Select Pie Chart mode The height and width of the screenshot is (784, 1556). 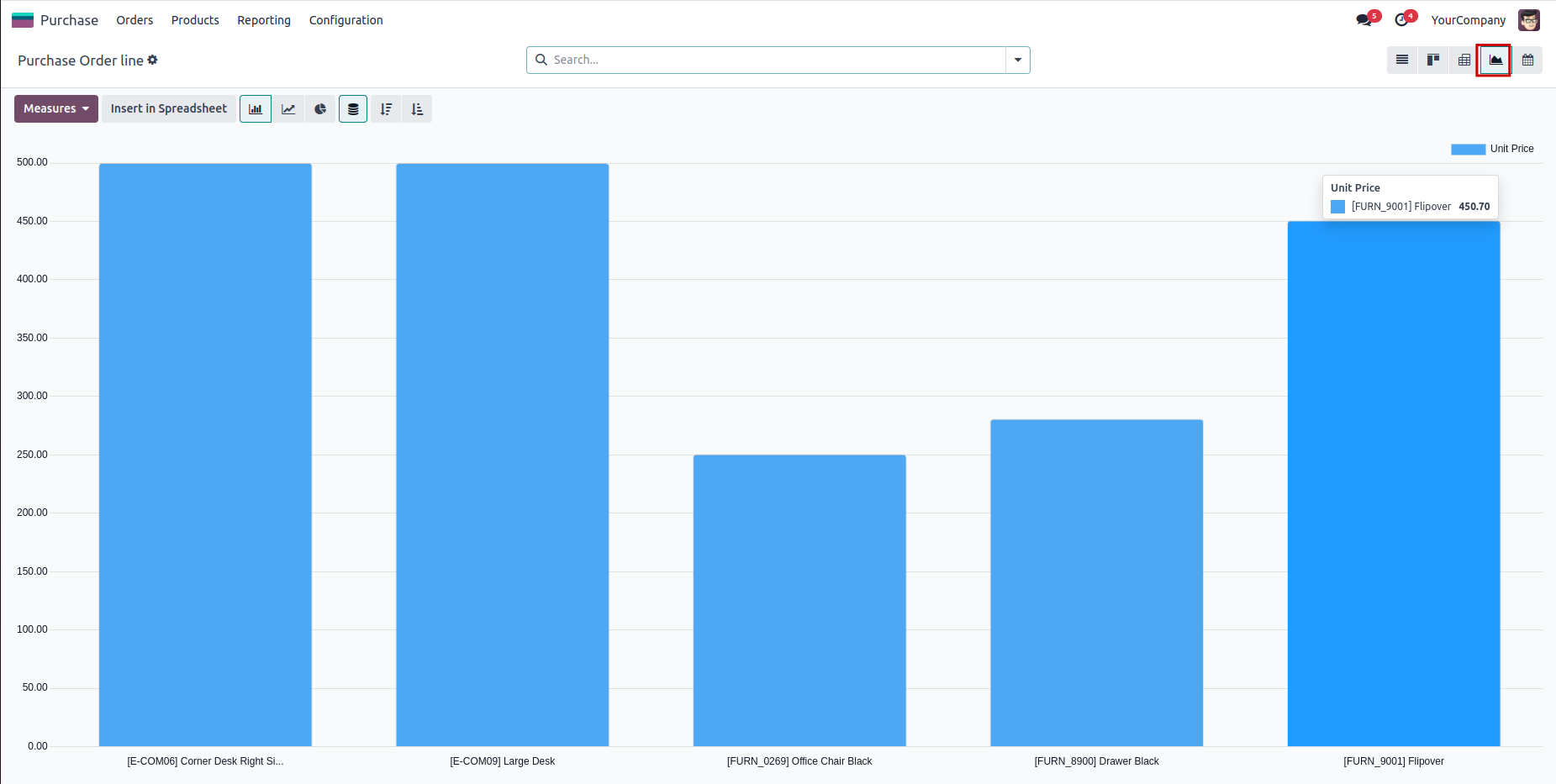[x=320, y=108]
